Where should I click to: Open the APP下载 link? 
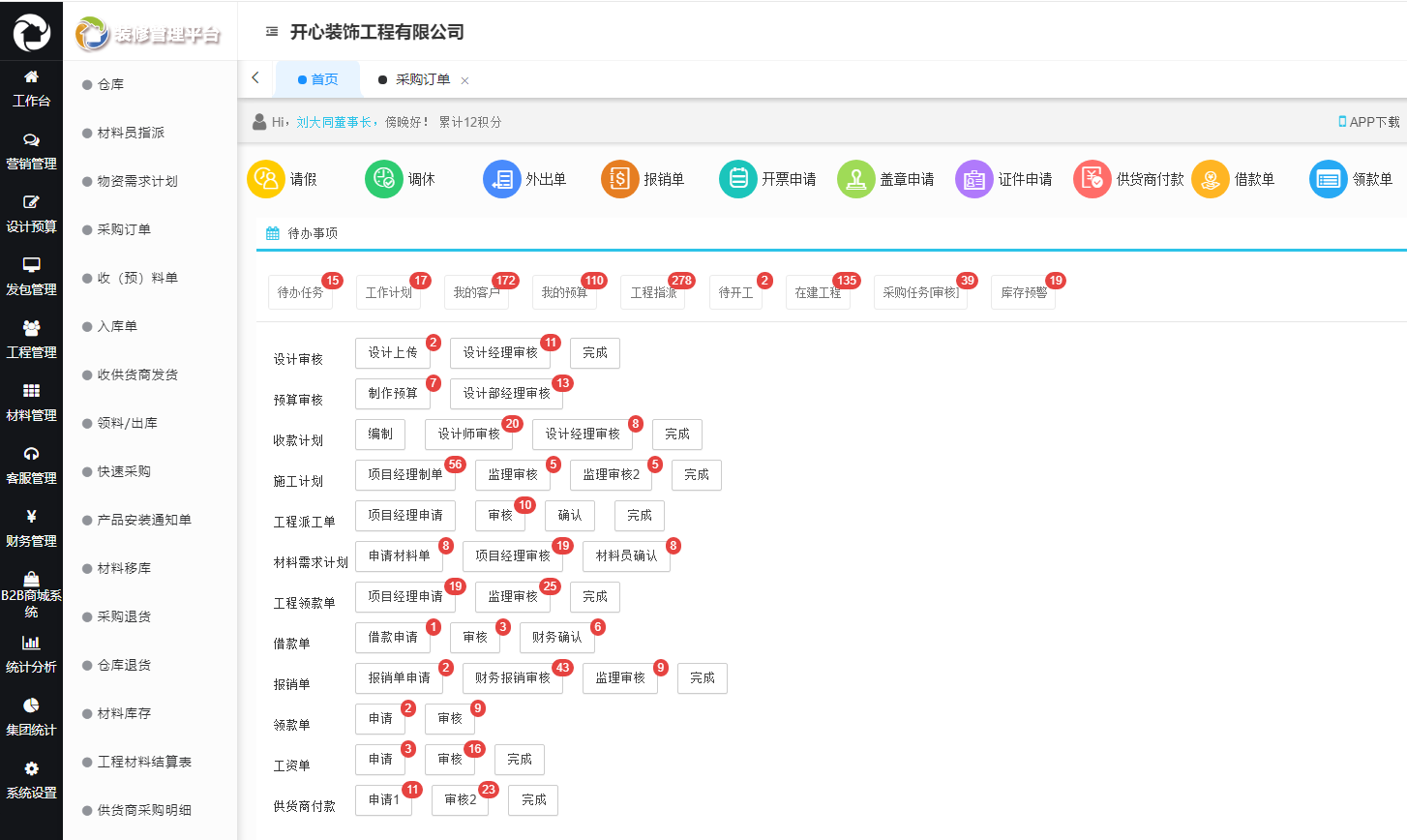pos(1369,121)
